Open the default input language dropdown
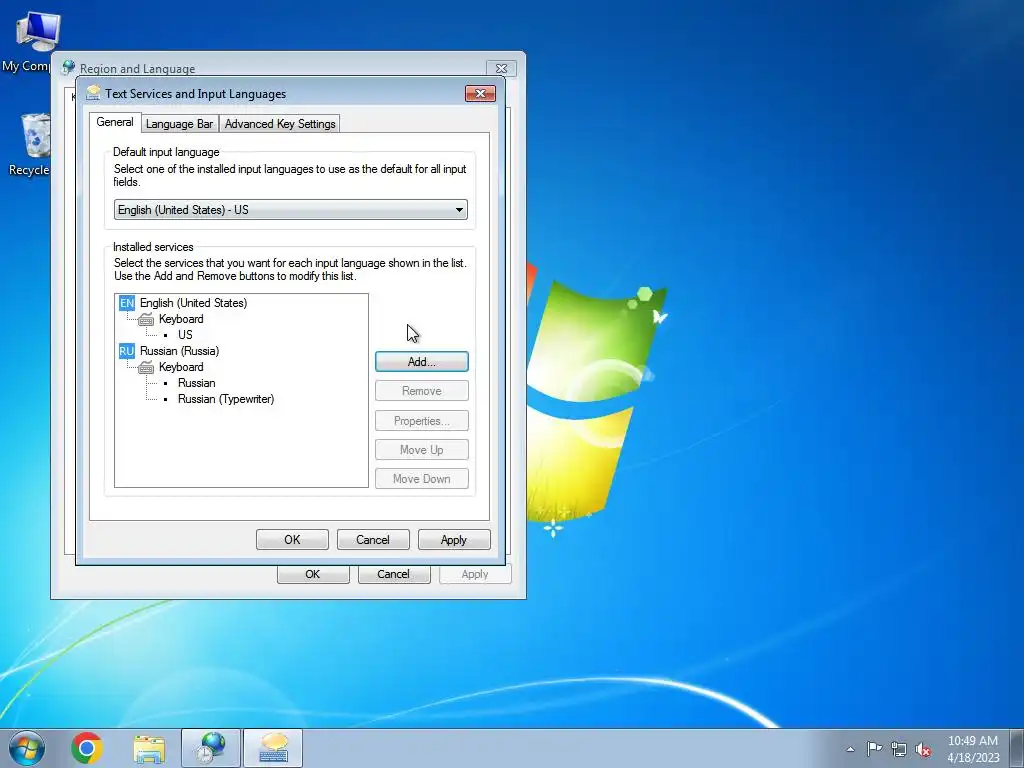The image size is (1024, 768). tap(291, 210)
